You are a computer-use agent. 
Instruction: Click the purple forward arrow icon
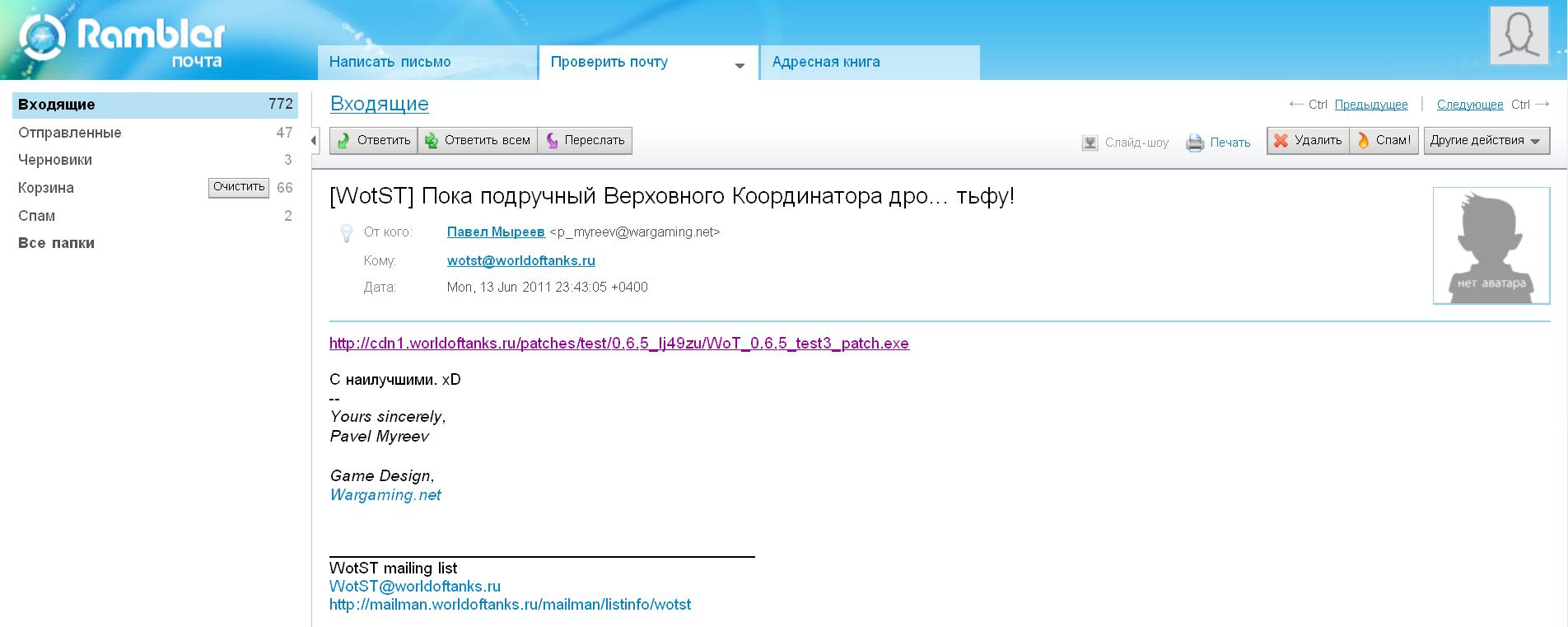point(552,141)
